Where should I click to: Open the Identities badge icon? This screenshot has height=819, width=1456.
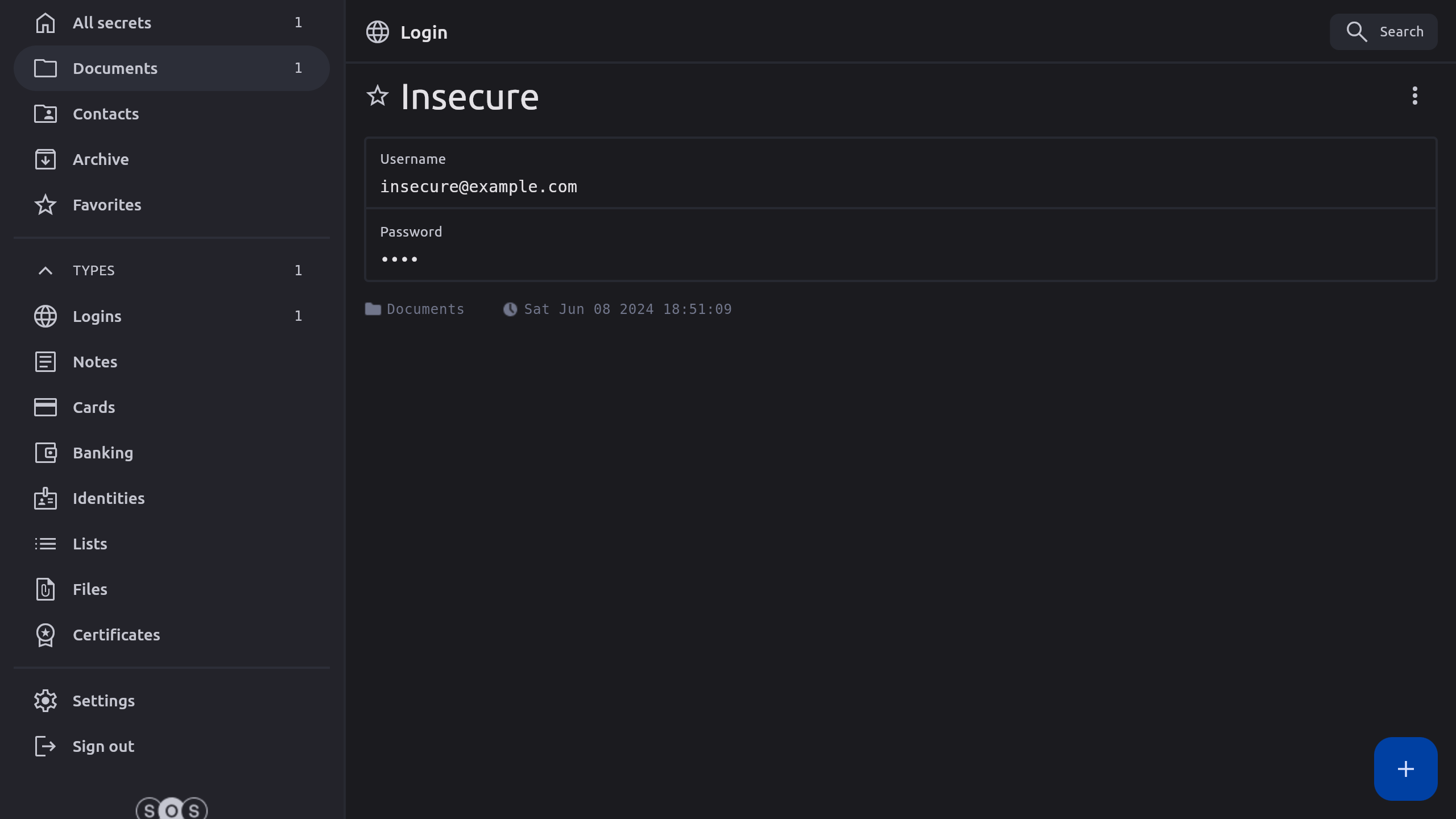tap(45, 498)
